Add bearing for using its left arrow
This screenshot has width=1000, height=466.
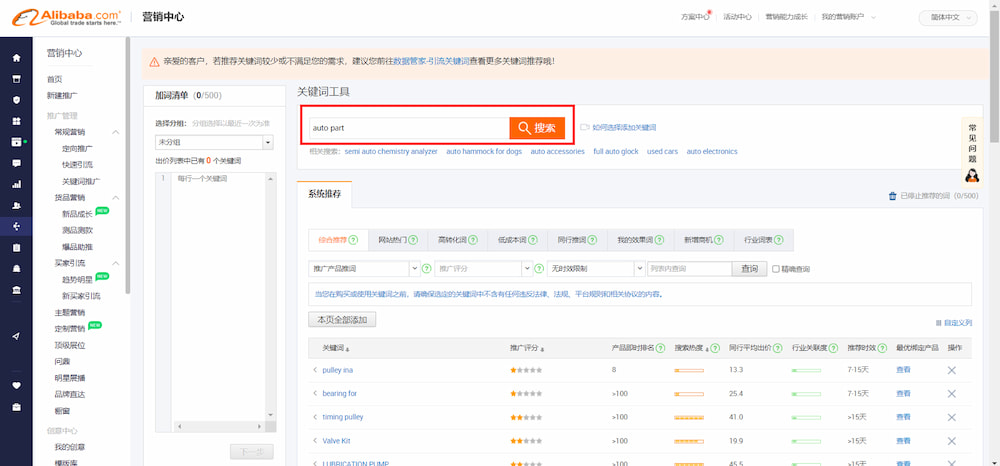pyautogui.click(x=315, y=393)
